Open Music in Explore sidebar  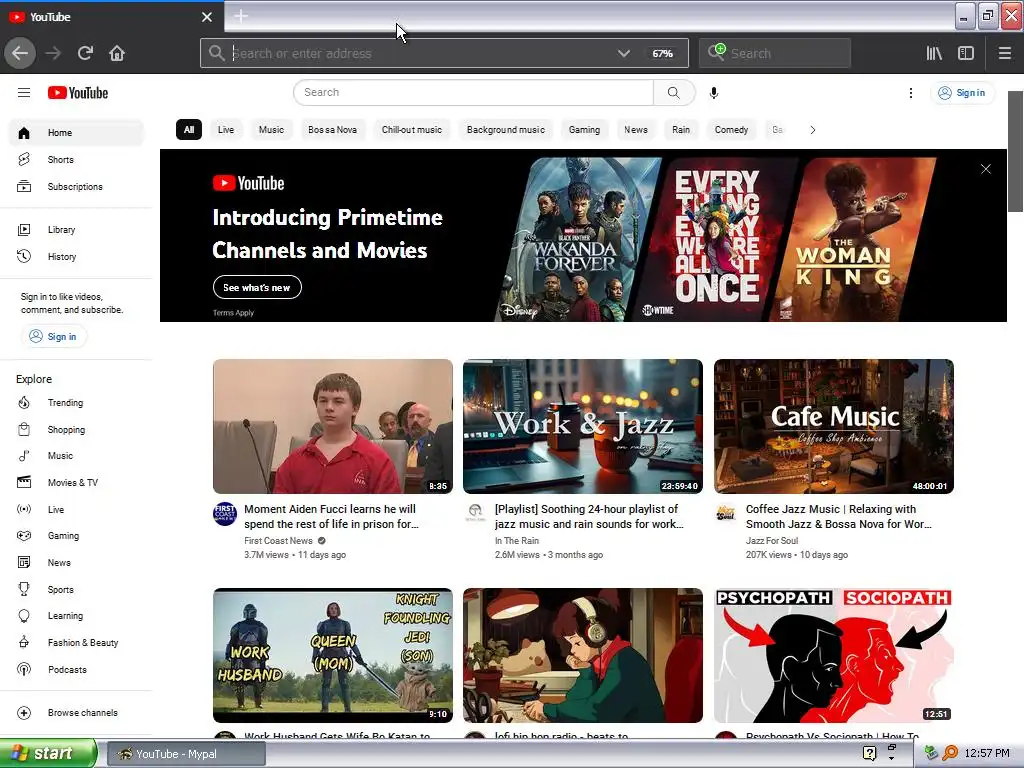click(x=76, y=456)
